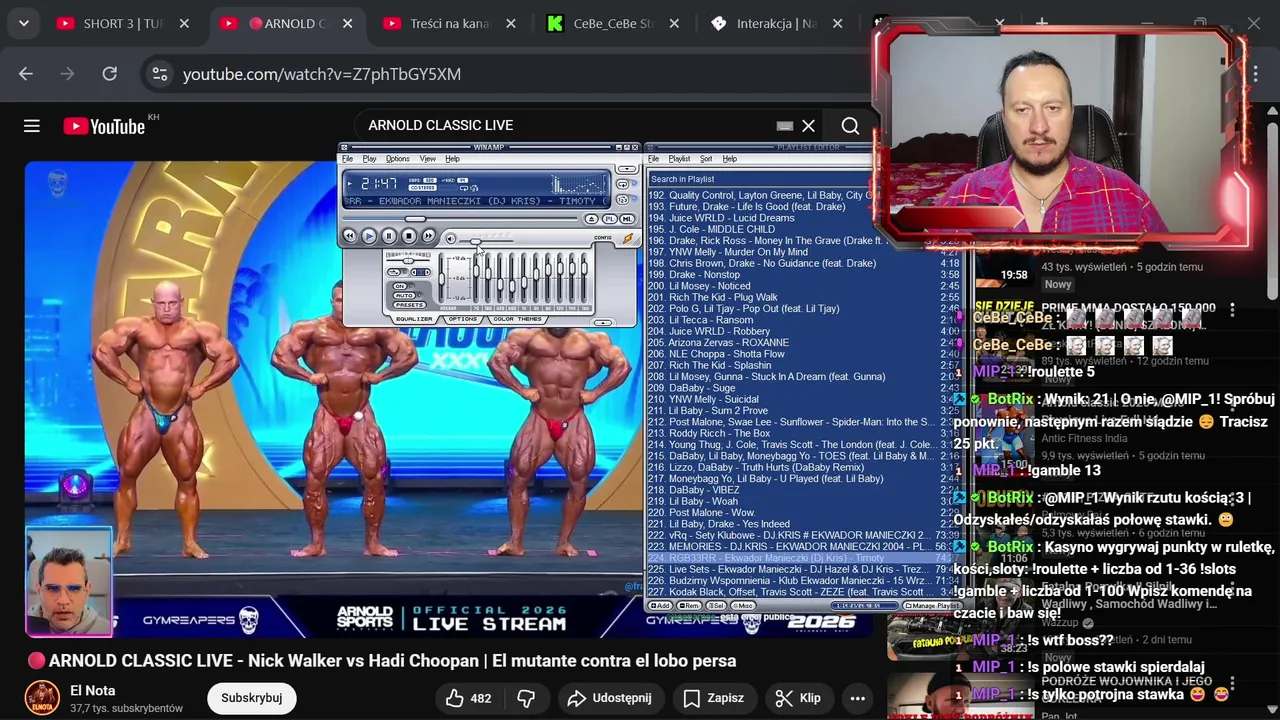
Task: Collapse Winamp drawer with bottom arrow button
Action: pos(603,323)
